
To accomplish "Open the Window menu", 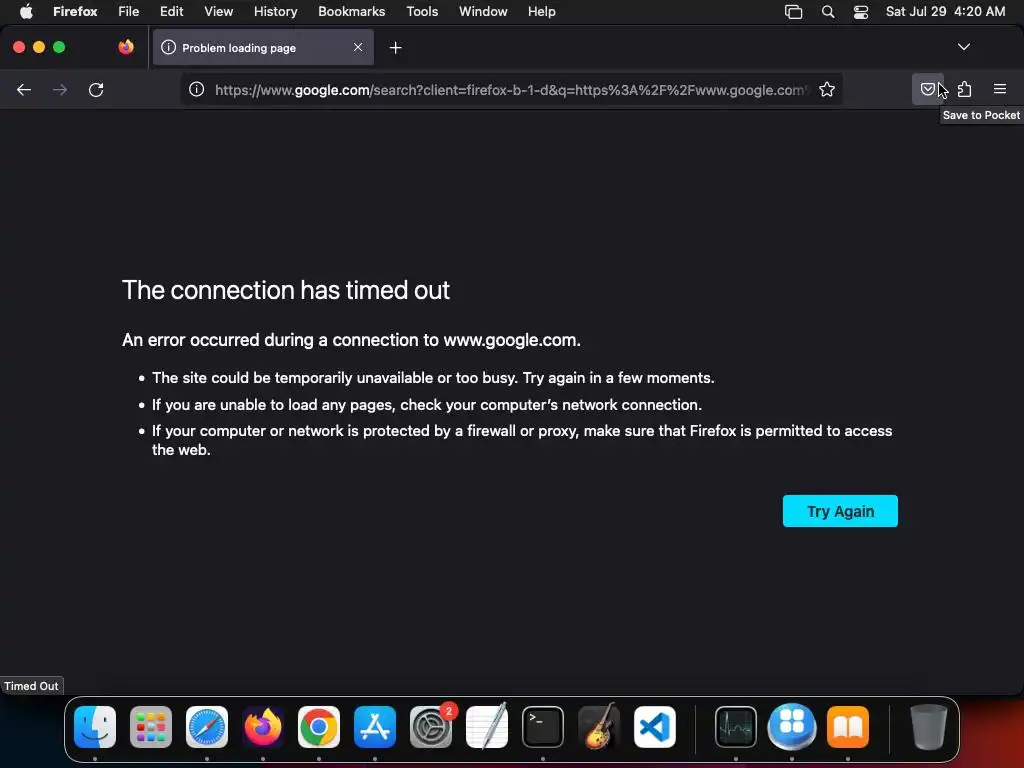I will pyautogui.click(x=483, y=11).
